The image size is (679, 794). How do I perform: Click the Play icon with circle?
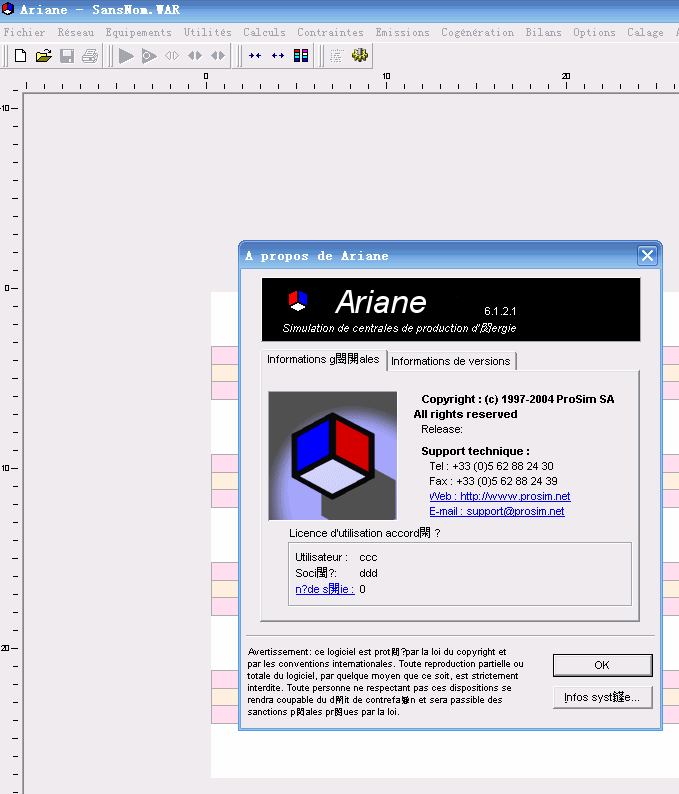tap(149, 56)
